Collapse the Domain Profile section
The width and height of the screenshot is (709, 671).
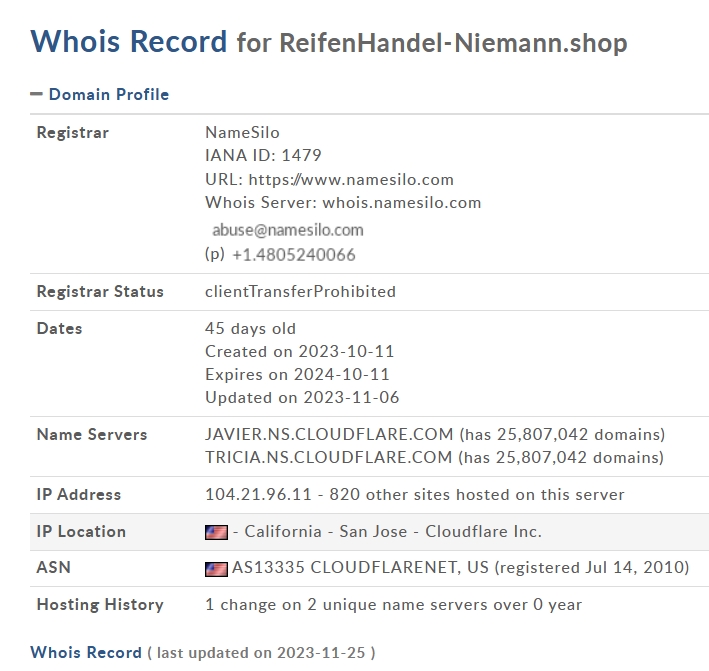(x=99, y=95)
